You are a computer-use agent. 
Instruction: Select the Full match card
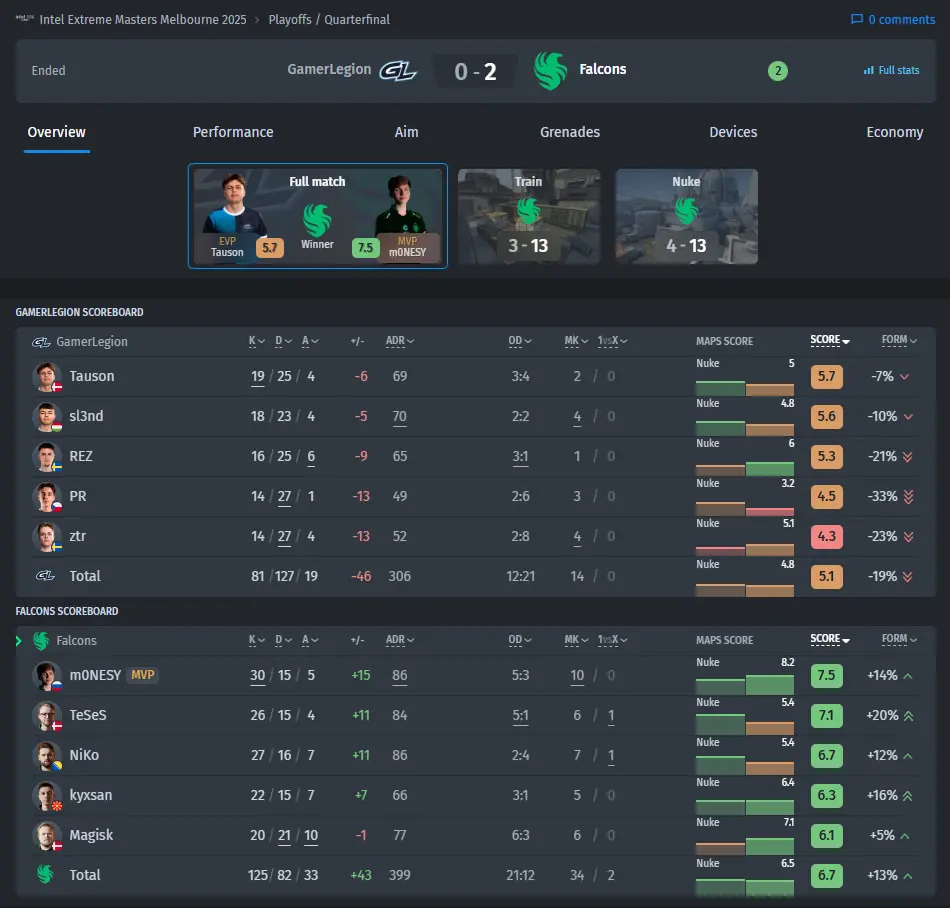tap(317, 216)
